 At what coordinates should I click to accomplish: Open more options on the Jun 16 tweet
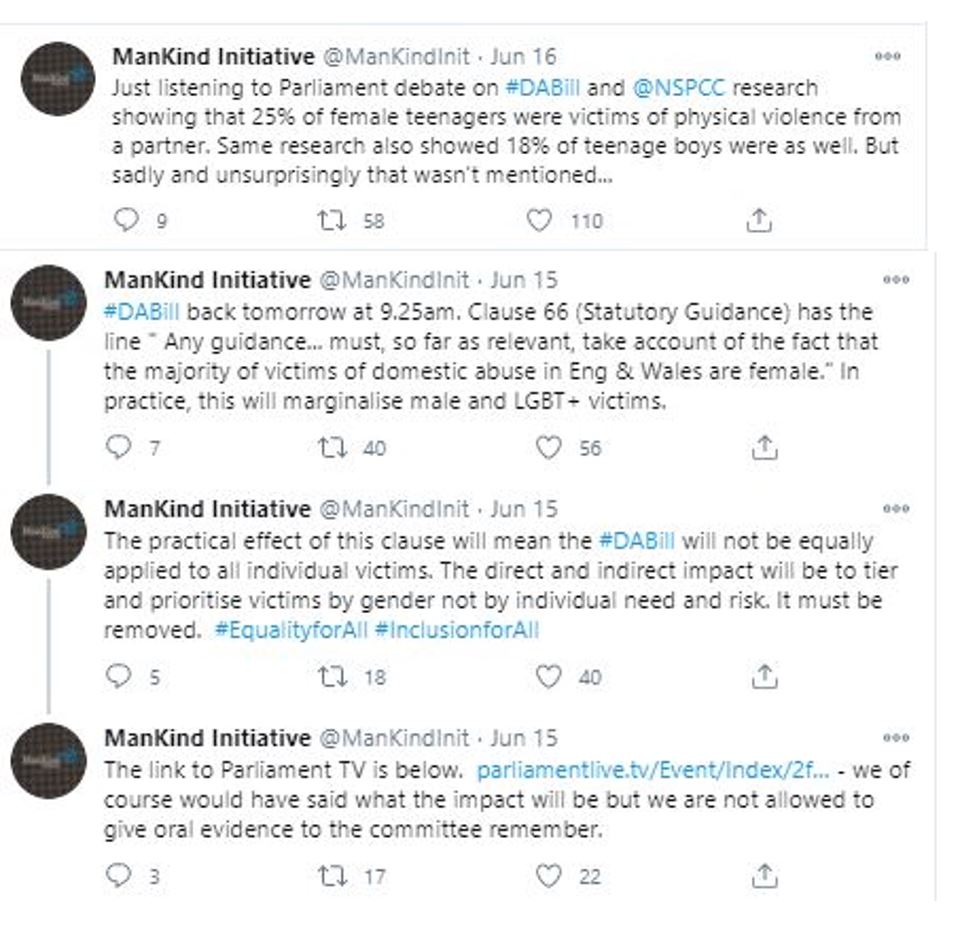(888, 56)
